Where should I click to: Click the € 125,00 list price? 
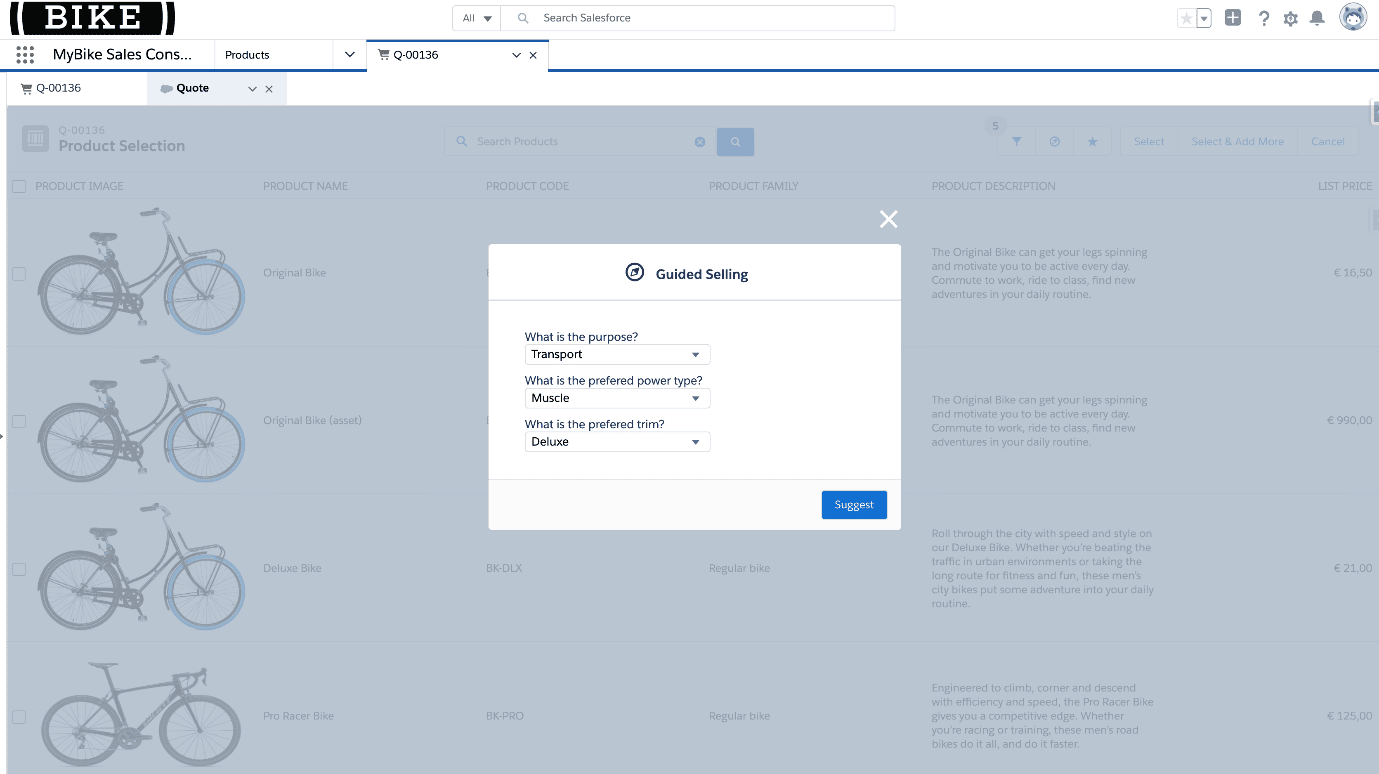tap(1349, 716)
